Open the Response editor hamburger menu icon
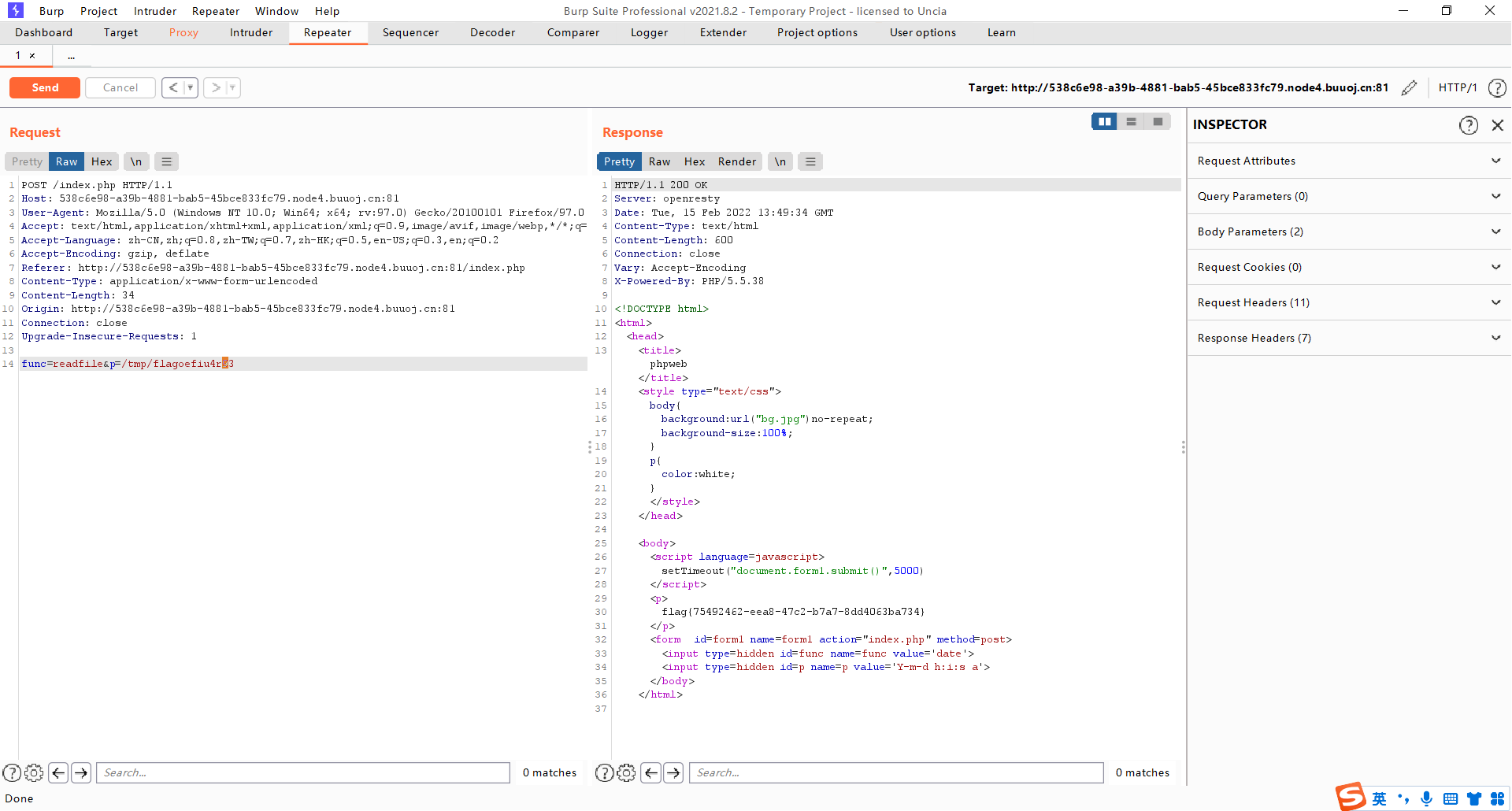Screen dimensions: 1512x811 [x=810, y=161]
